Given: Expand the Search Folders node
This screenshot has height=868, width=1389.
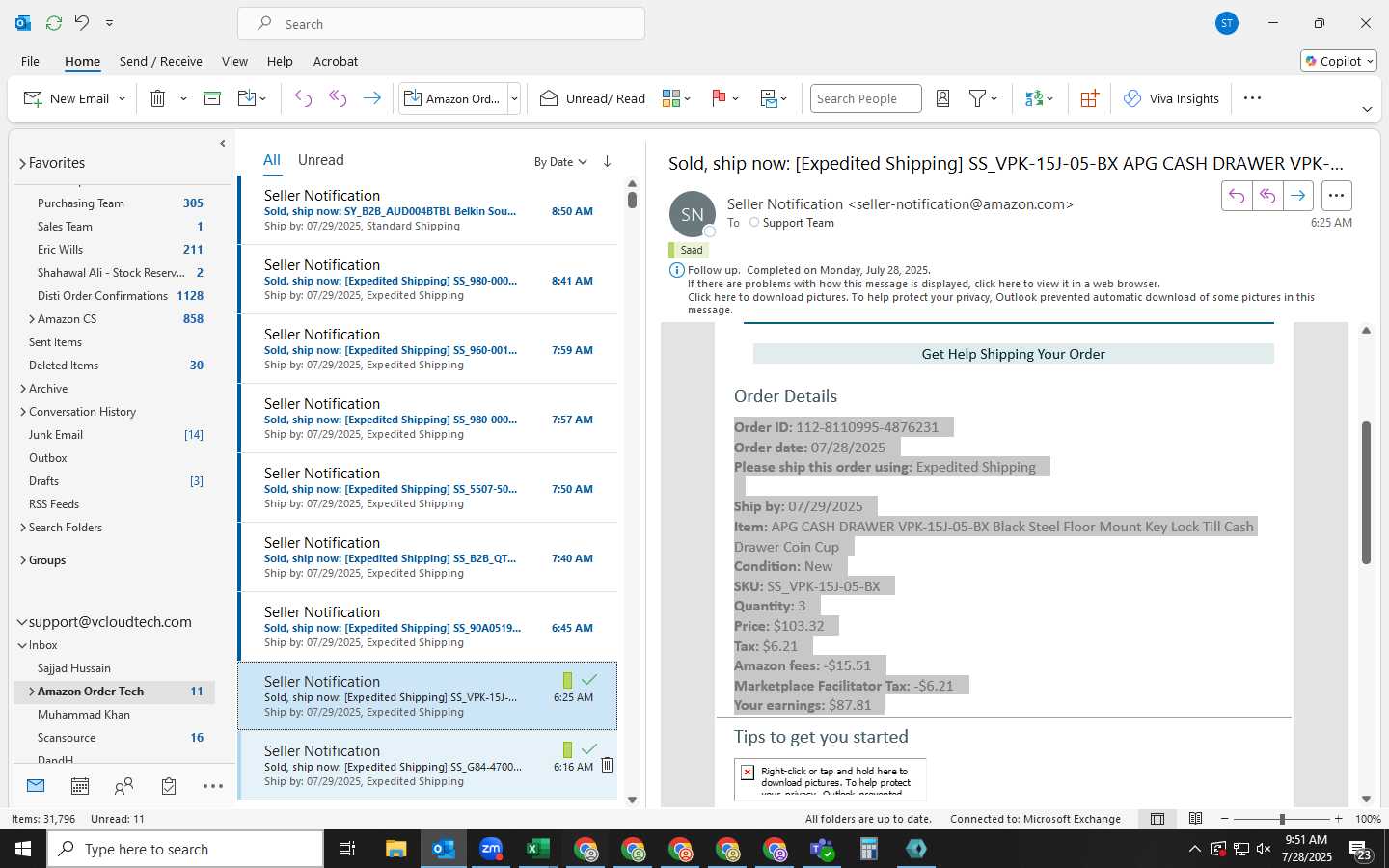Looking at the screenshot, I should click(23, 528).
